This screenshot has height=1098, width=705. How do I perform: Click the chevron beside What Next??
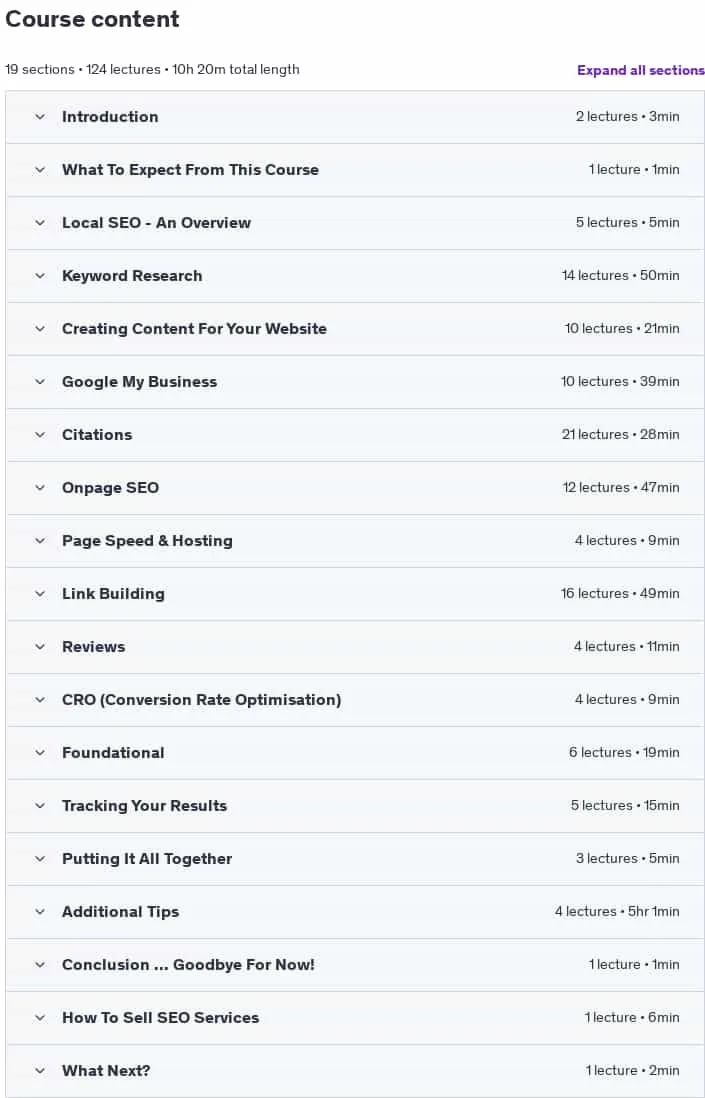coord(40,1071)
